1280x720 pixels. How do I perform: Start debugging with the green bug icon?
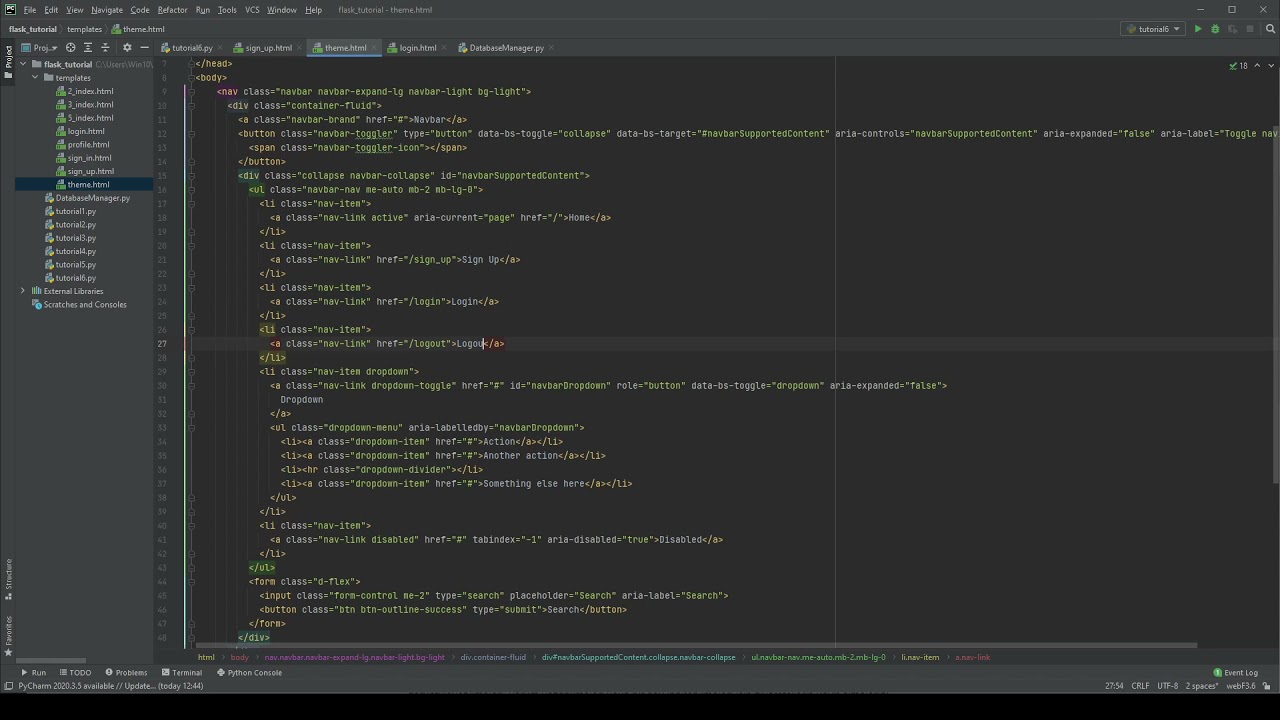1215,29
